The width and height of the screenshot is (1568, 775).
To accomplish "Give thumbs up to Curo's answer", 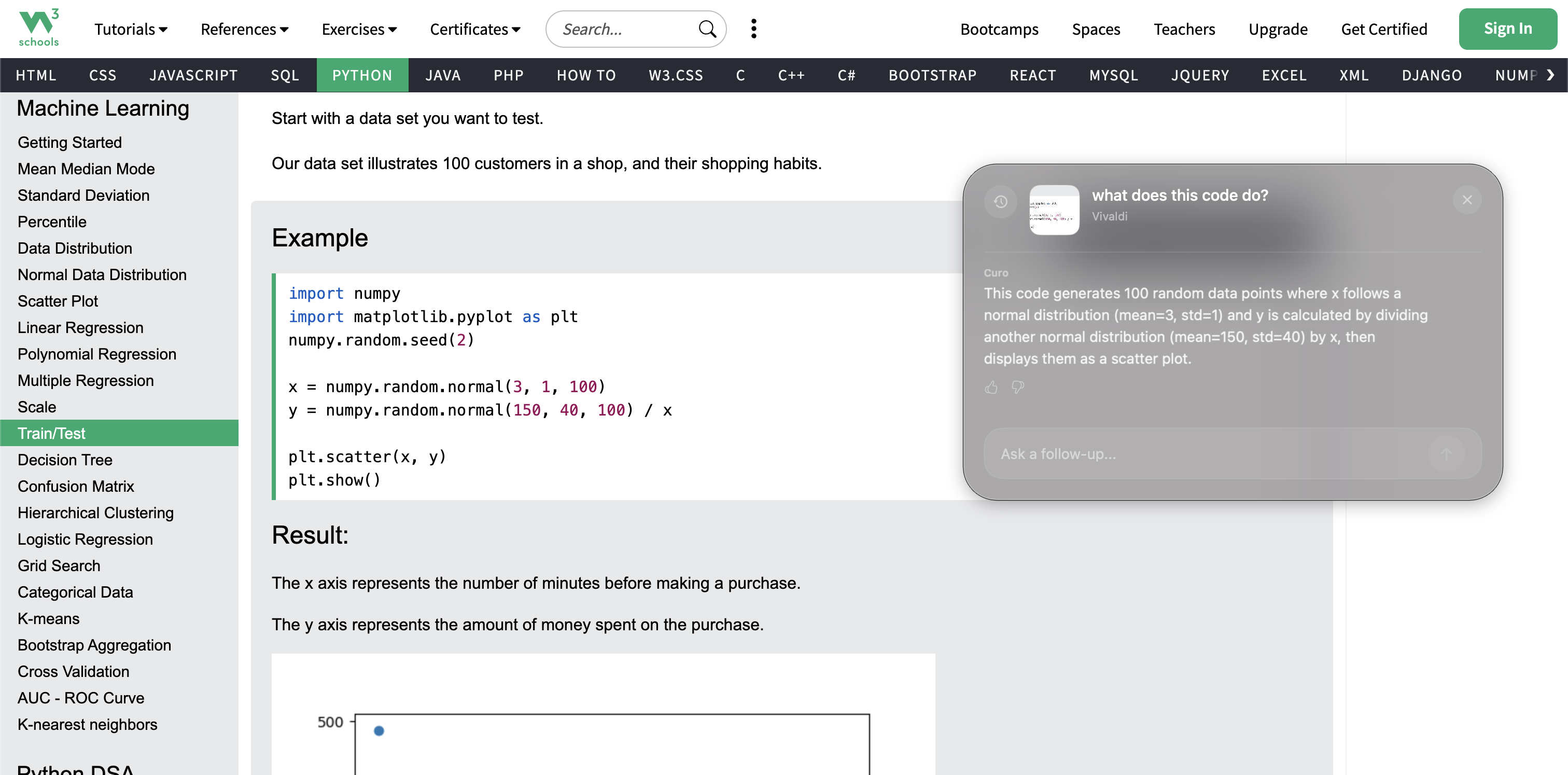I will pos(991,387).
